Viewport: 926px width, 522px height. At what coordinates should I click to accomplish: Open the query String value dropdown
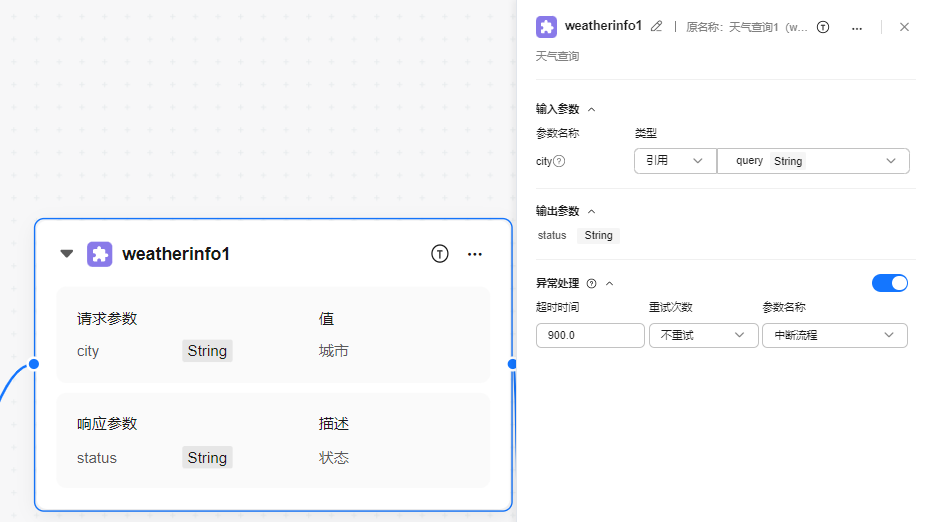[813, 161]
